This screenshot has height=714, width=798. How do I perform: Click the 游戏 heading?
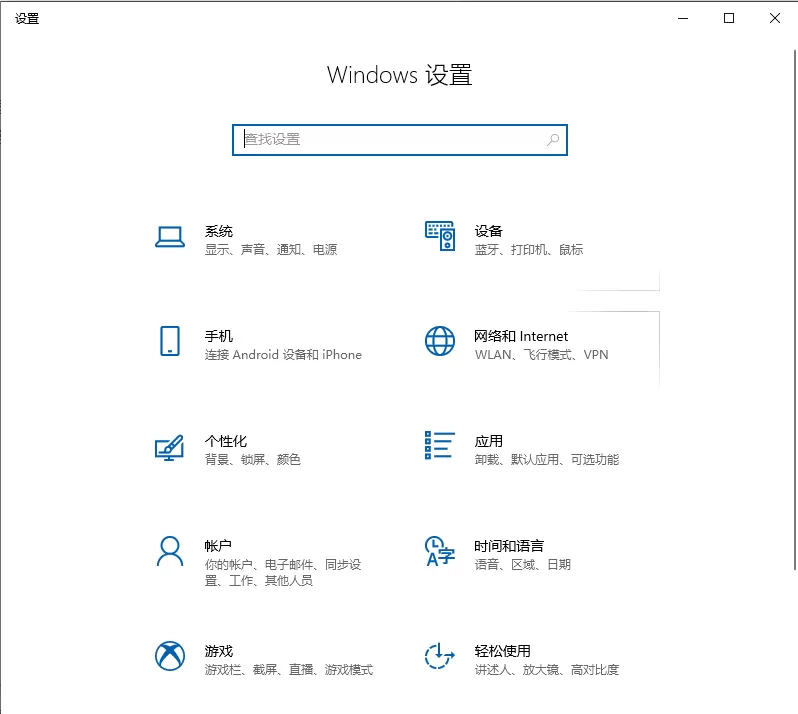tap(219, 651)
